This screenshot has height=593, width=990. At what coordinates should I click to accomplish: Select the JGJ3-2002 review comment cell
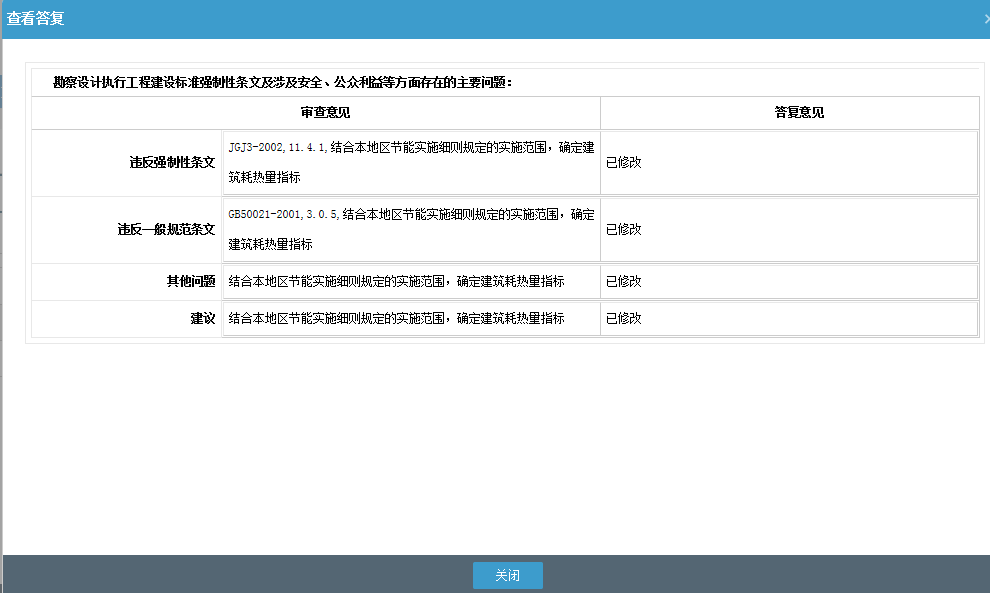408,162
